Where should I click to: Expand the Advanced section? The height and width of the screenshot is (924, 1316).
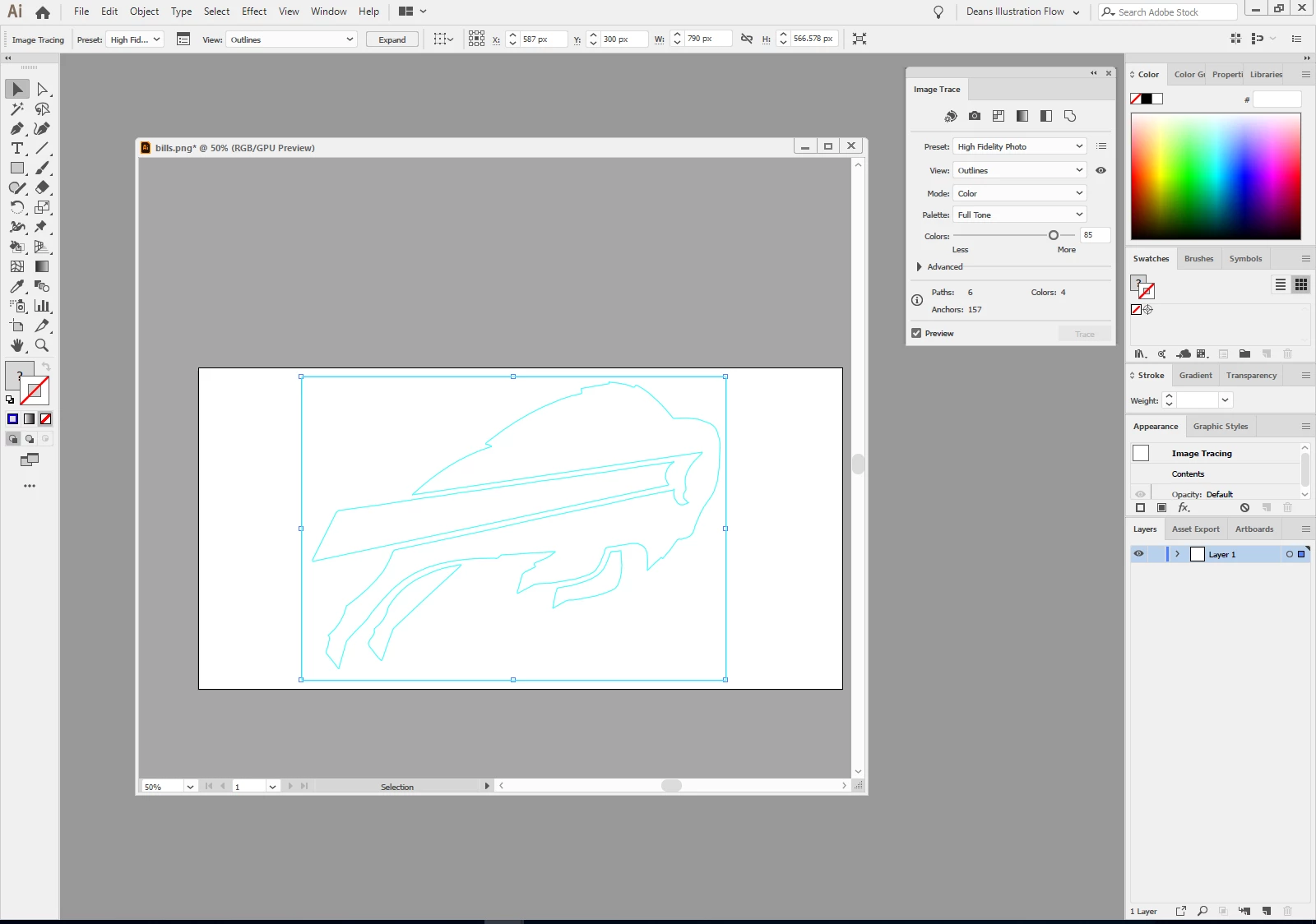pos(919,266)
